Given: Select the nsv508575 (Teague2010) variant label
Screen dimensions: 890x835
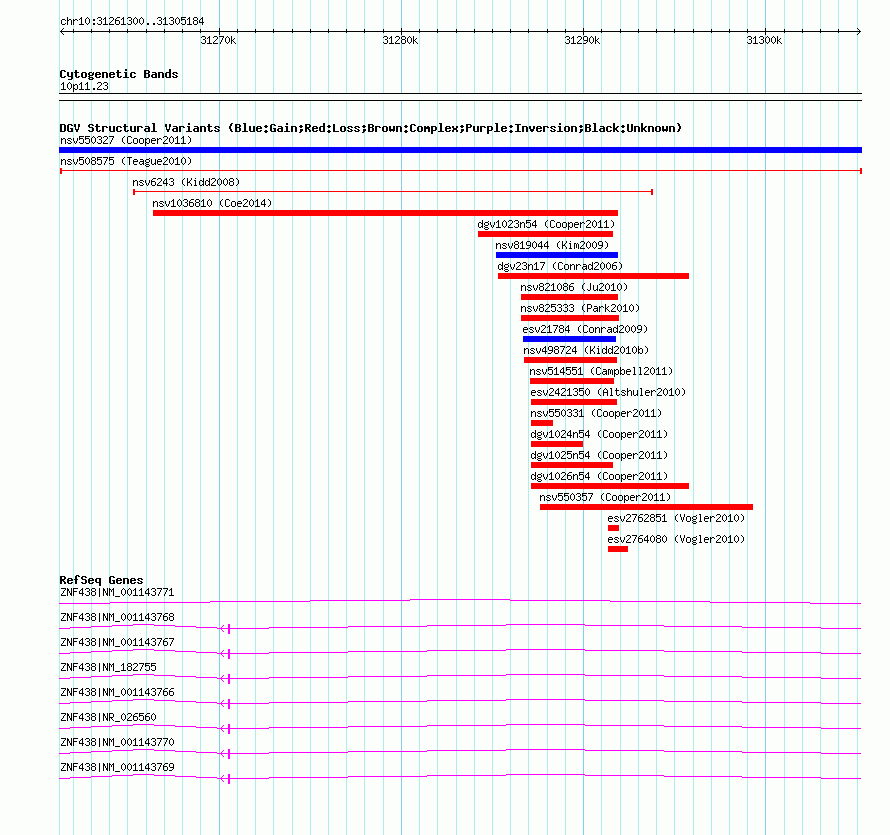Looking at the screenshot, I should [126, 161].
